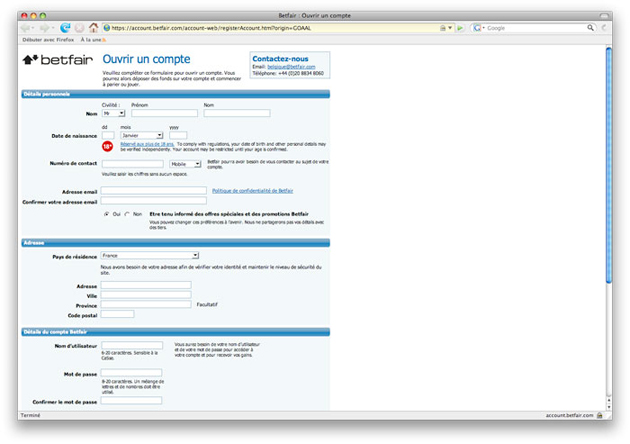Image resolution: width=630 pixels, height=444 pixels.
Task: Click the scrollbar down arrow
Action: pos(609,407)
